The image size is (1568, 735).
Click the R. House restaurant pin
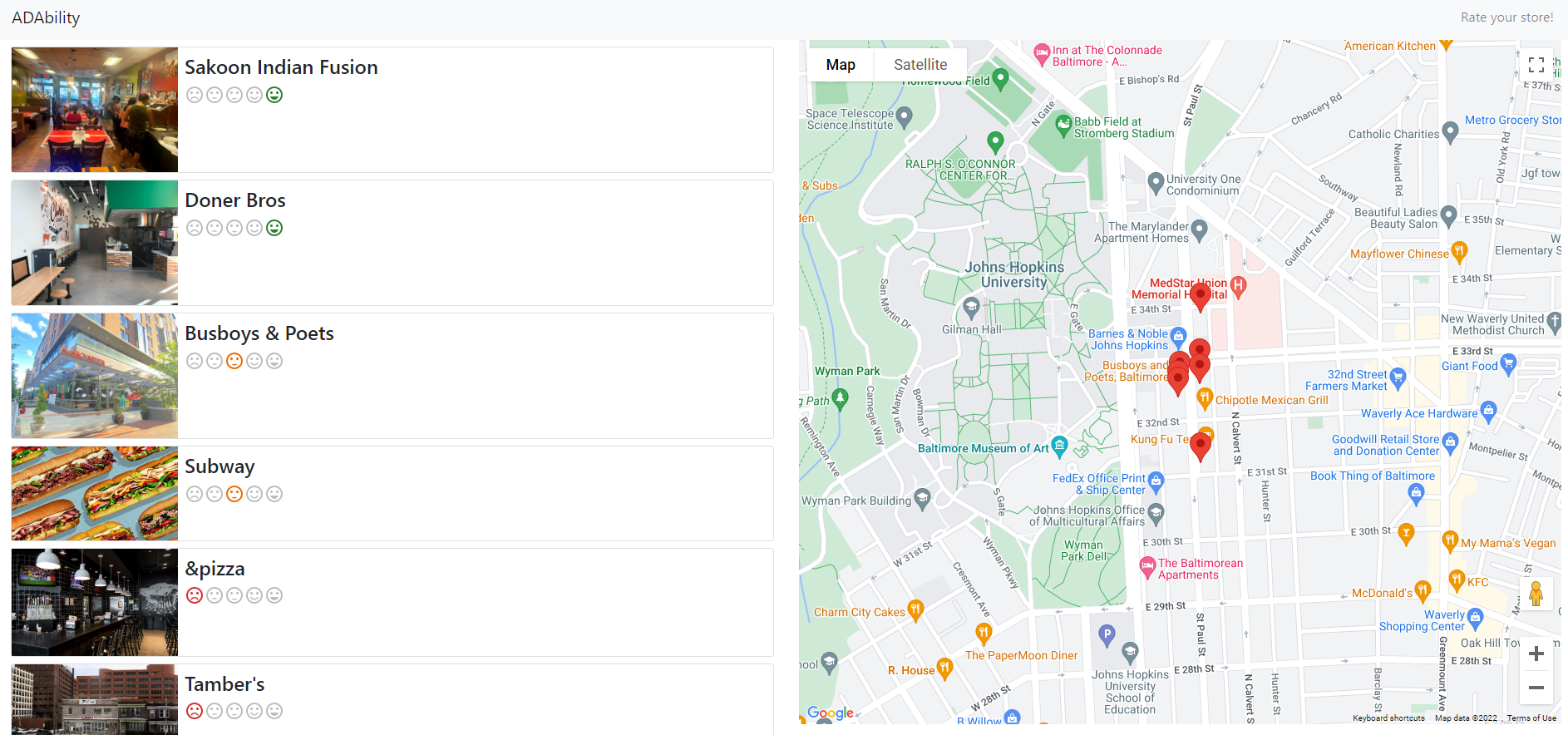tap(944, 669)
